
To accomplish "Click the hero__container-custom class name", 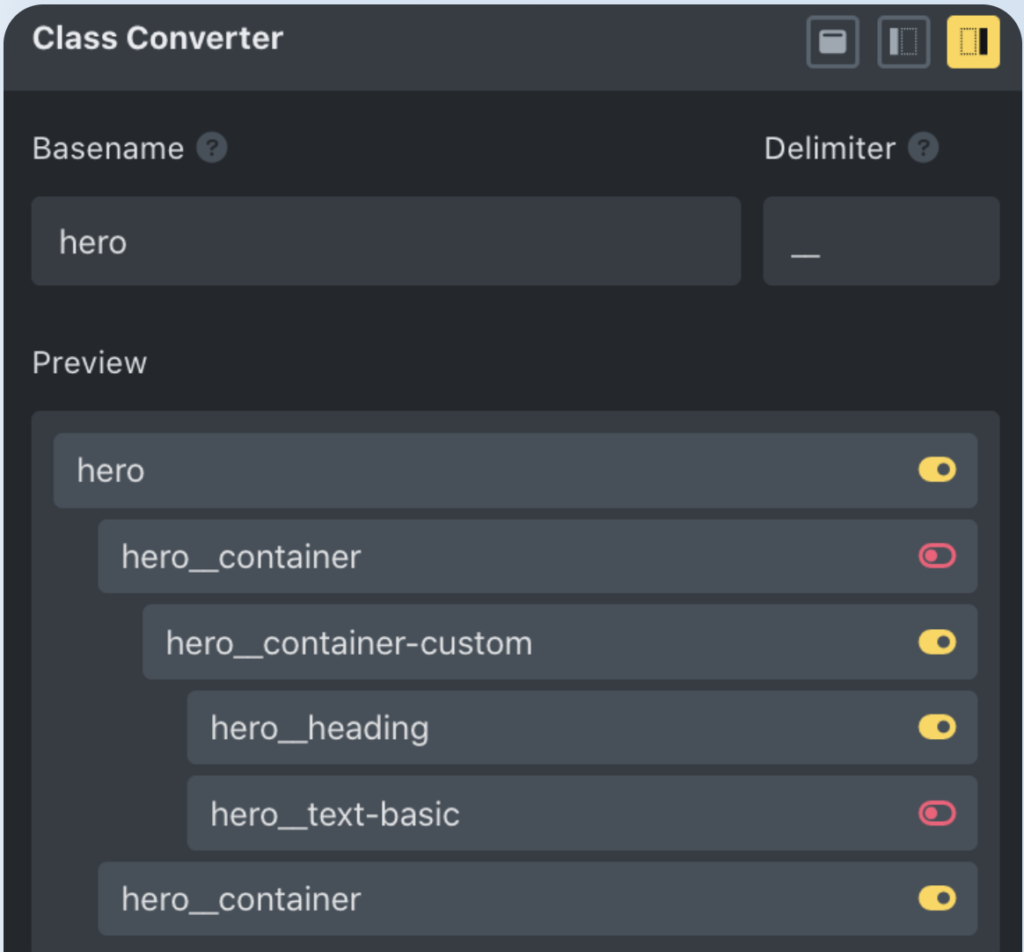I will 349,642.
